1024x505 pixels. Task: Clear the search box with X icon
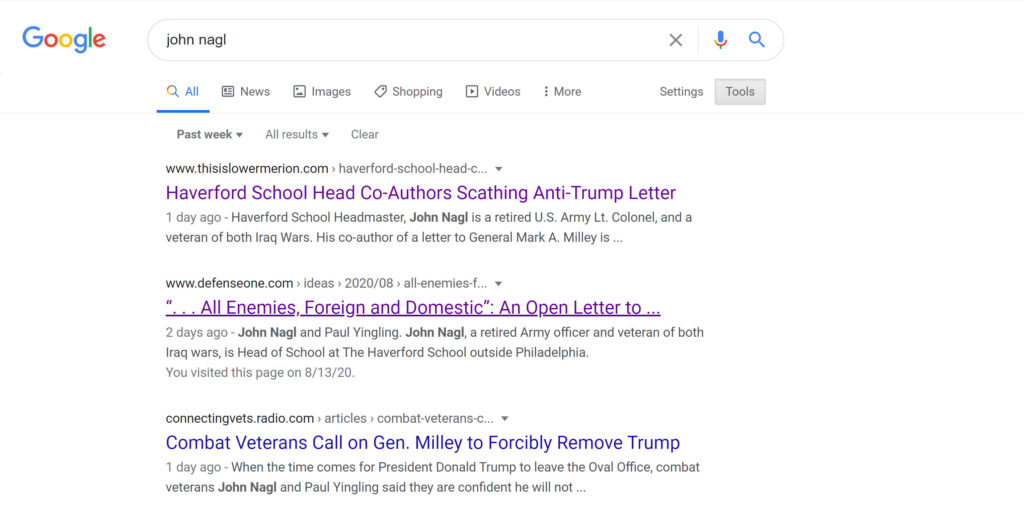click(x=676, y=41)
